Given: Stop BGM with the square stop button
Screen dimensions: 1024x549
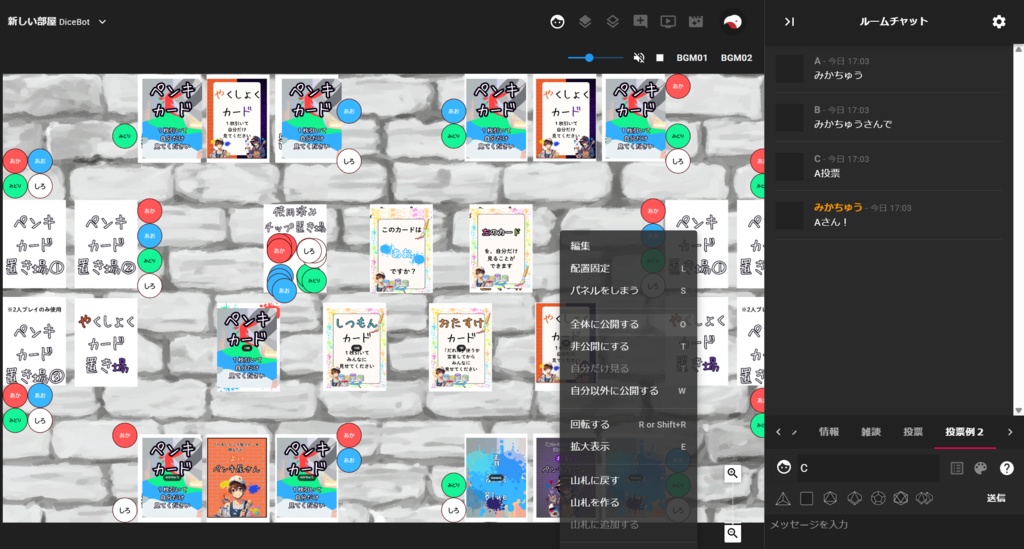Looking at the screenshot, I should point(660,58).
